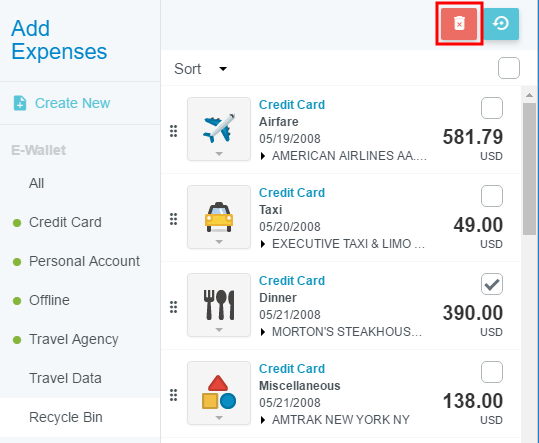This screenshot has height=443, width=539.
Task: Click the Taxi cab icon
Action: [219, 217]
